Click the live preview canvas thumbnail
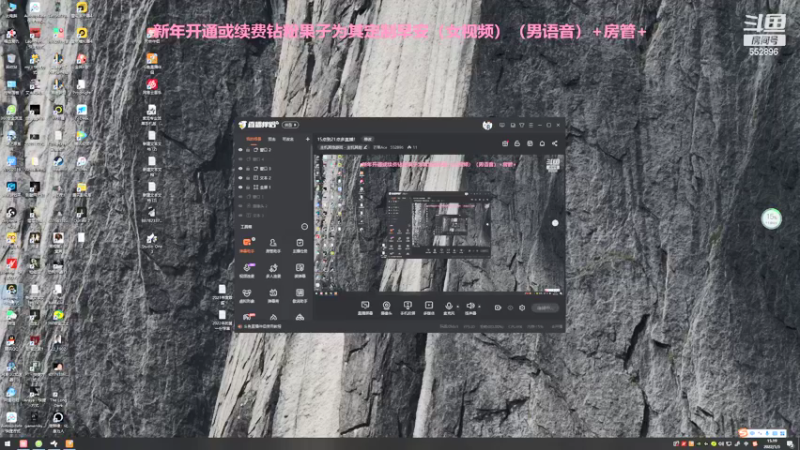This screenshot has height=450, width=800. pos(439,224)
